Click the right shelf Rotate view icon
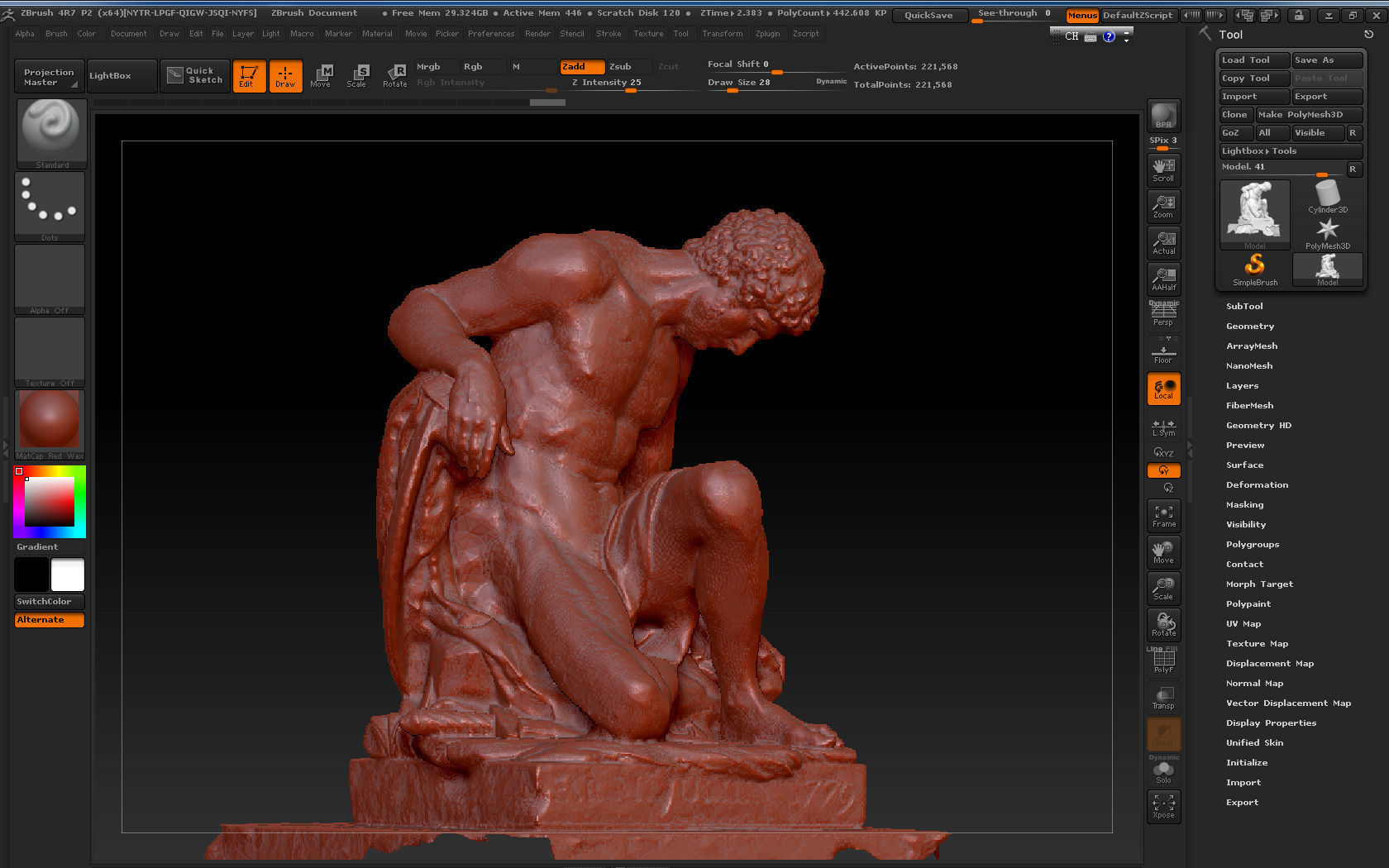The width and height of the screenshot is (1389, 868). 1163,625
